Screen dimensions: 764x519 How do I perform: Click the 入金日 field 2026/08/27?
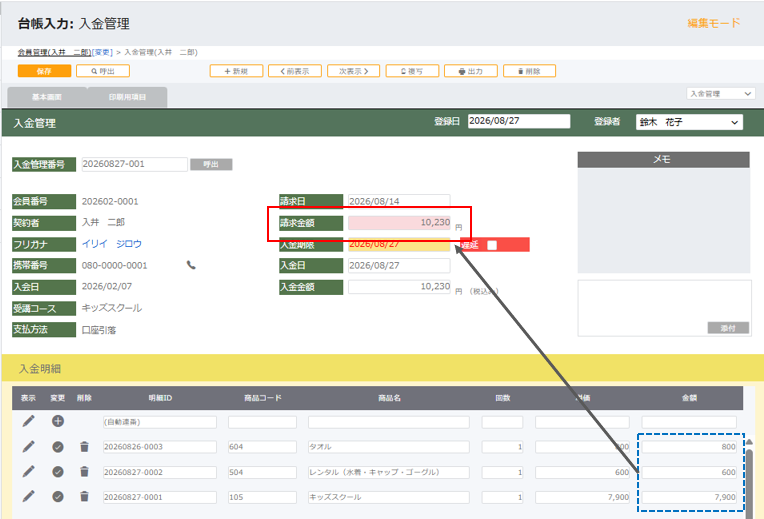[x=399, y=266]
